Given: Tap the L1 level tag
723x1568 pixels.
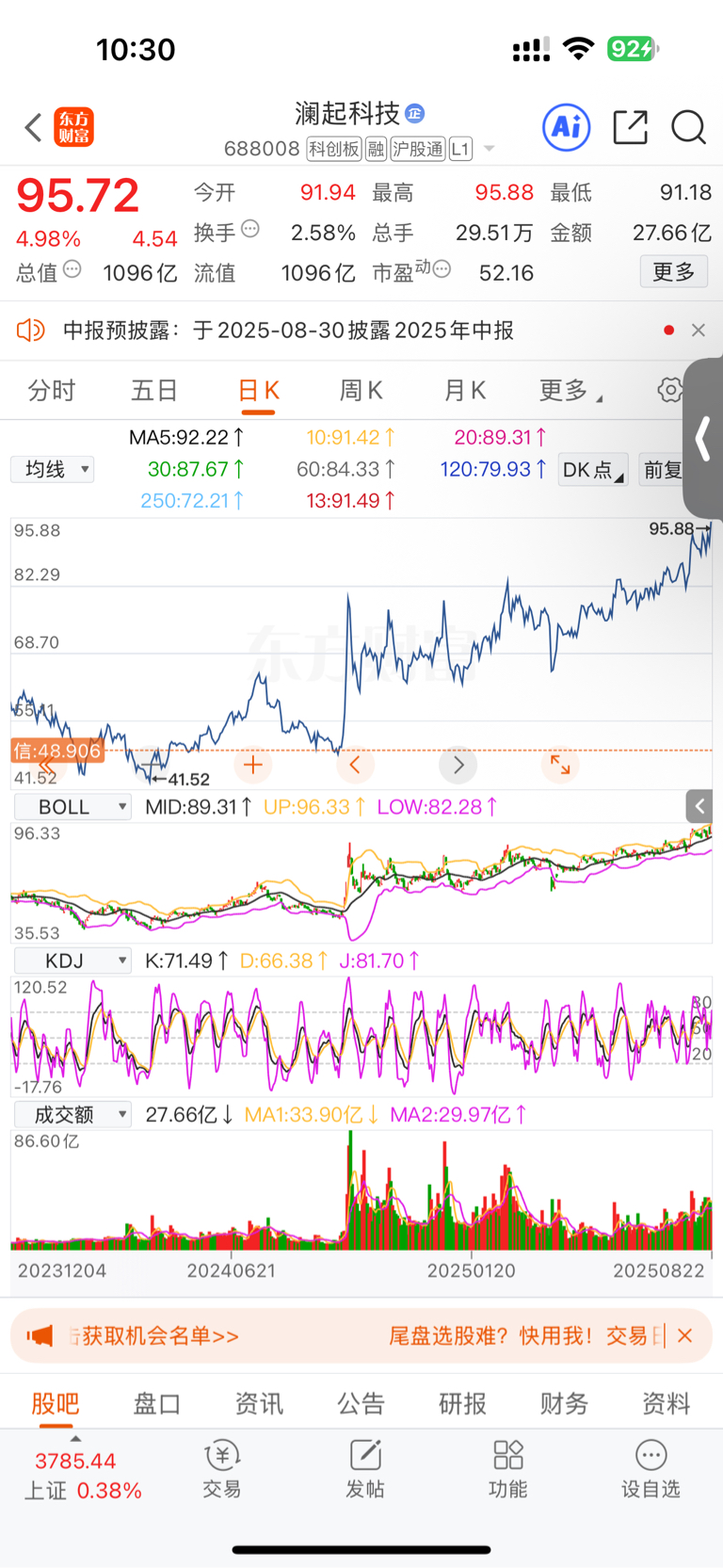Looking at the screenshot, I should 460,149.
